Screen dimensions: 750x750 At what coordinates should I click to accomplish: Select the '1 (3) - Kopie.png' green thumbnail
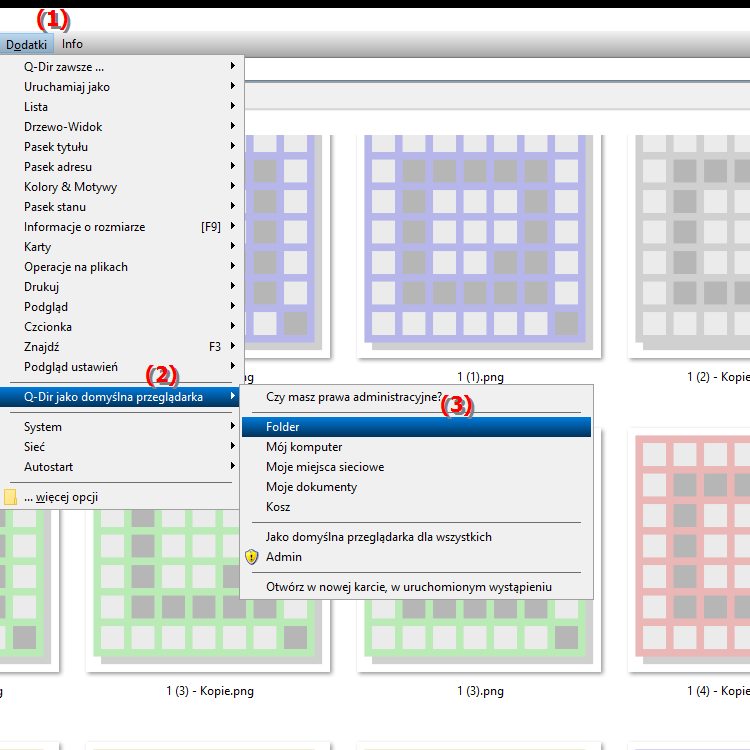(x=208, y=591)
